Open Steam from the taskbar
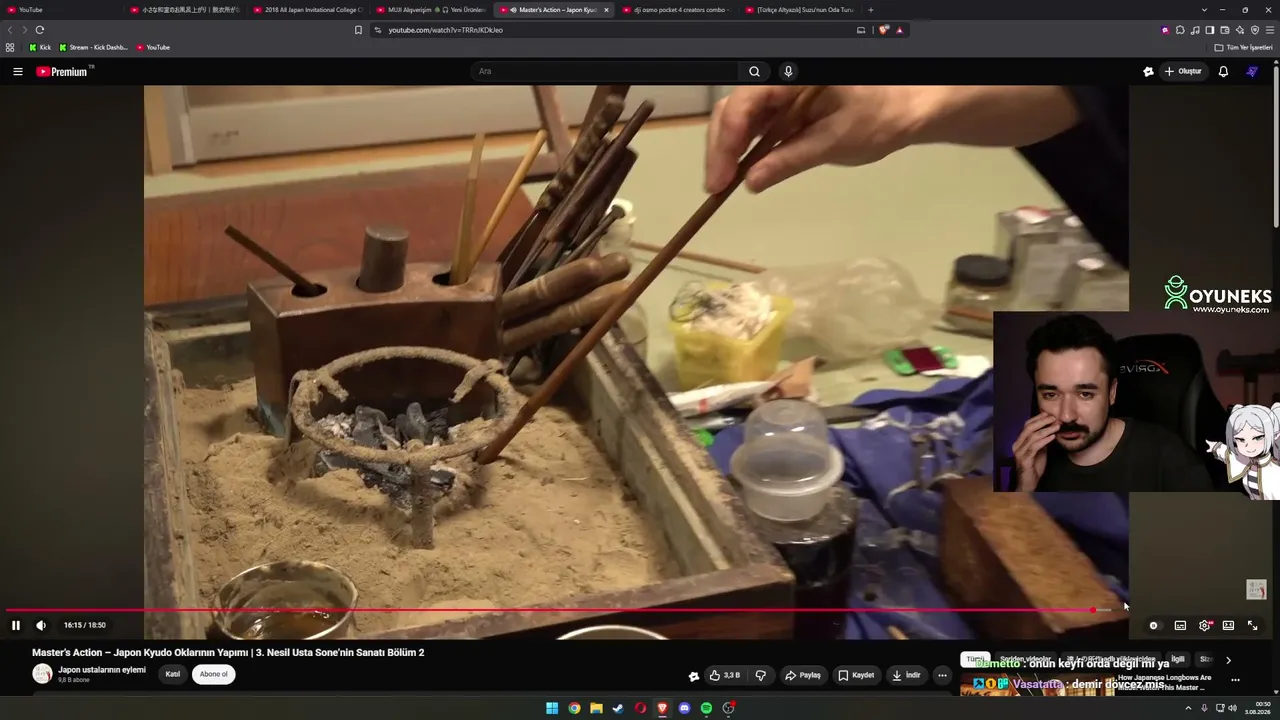 [618, 708]
